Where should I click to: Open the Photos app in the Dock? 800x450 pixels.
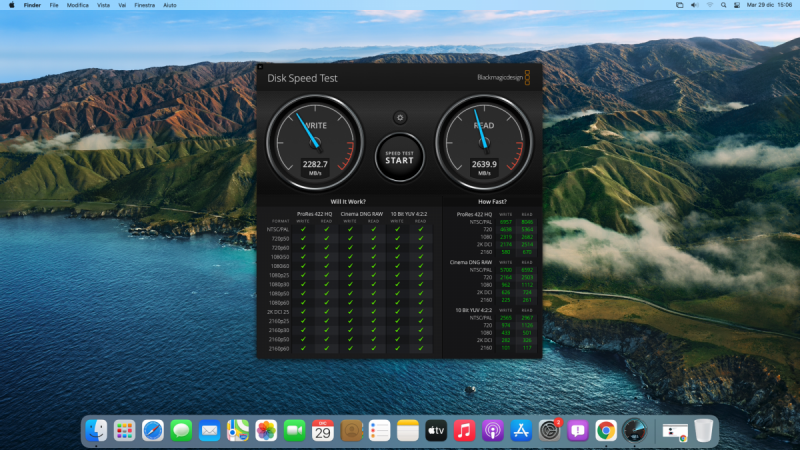266,431
